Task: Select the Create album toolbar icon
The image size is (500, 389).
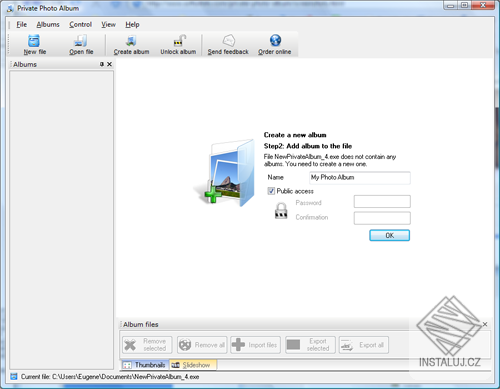Action: 131,41
